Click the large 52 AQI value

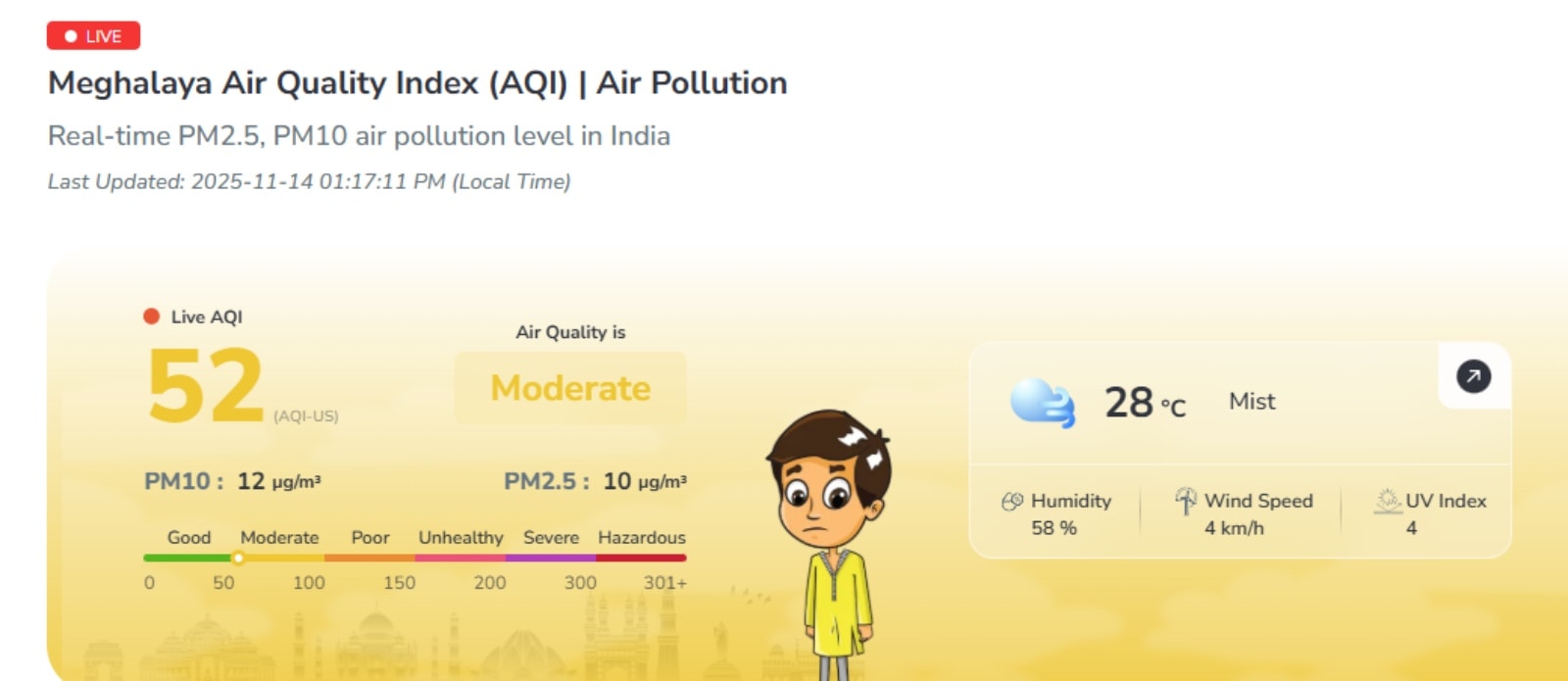(x=206, y=387)
